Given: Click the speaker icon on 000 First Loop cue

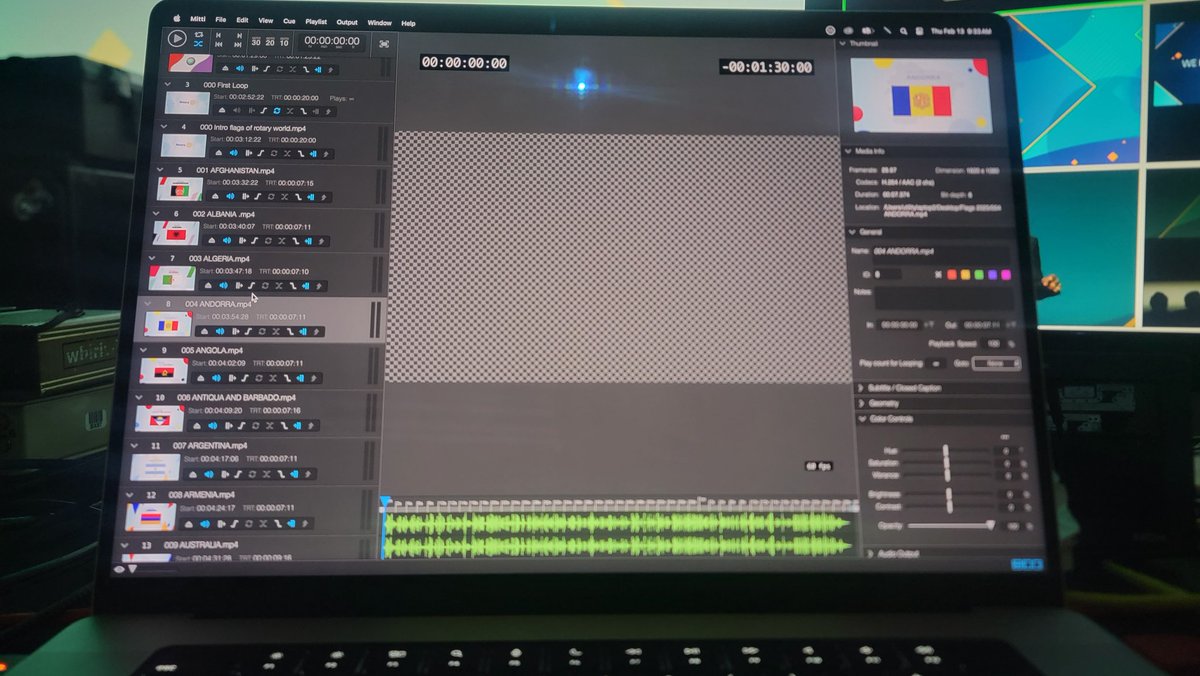Looking at the screenshot, I should point(235,110).
